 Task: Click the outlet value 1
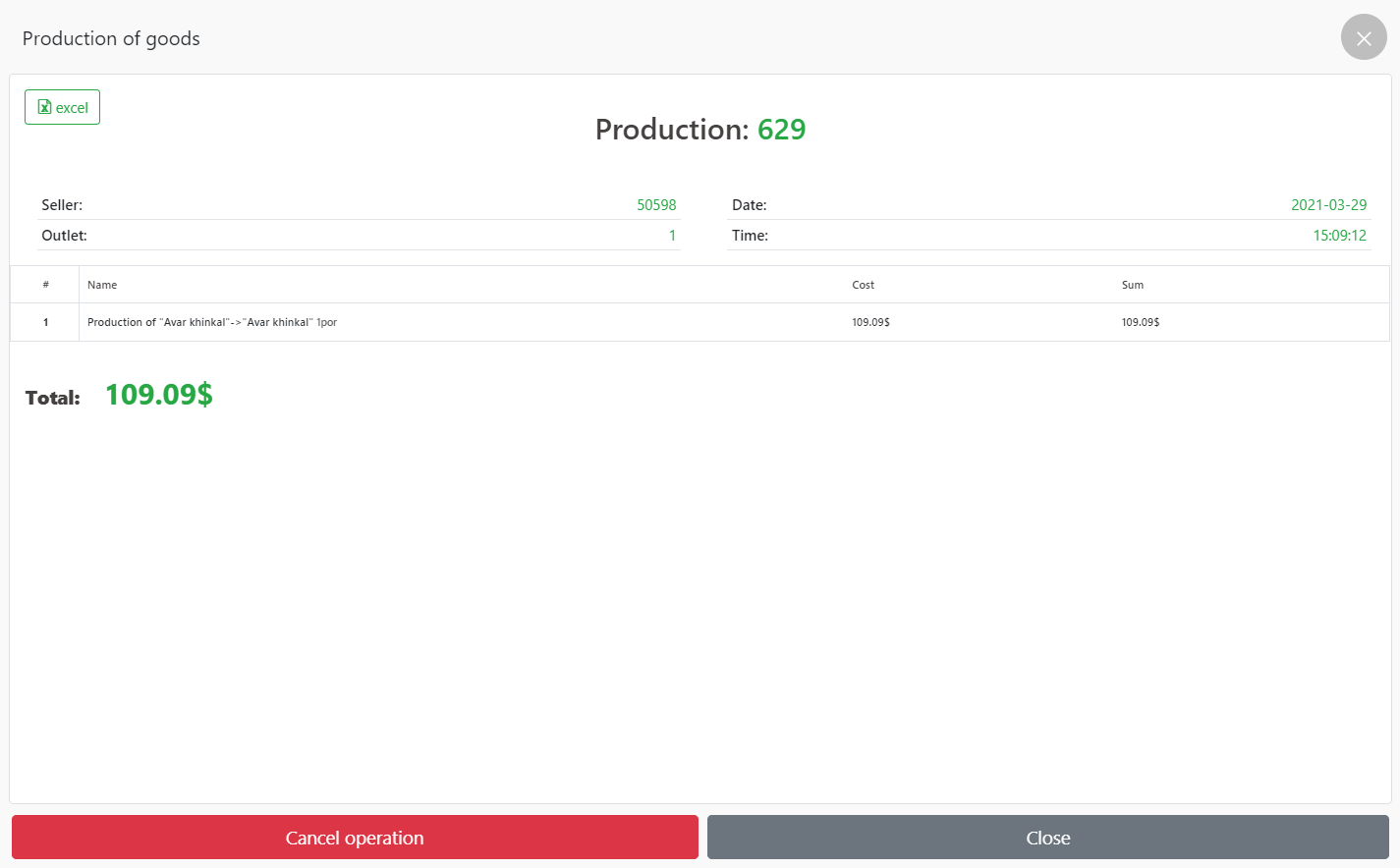coord(672,236)
